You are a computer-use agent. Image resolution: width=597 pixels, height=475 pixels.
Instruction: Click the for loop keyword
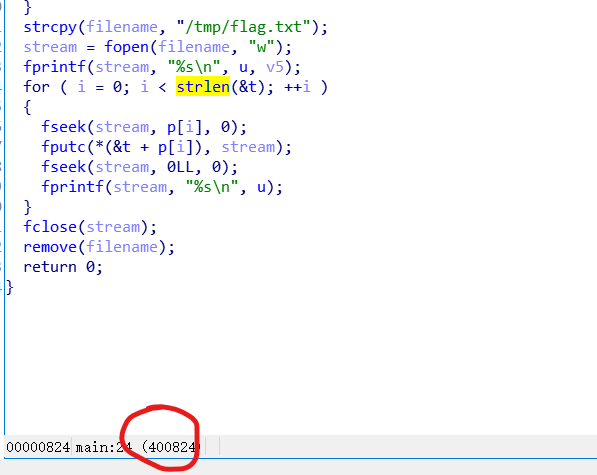[37, 87]
